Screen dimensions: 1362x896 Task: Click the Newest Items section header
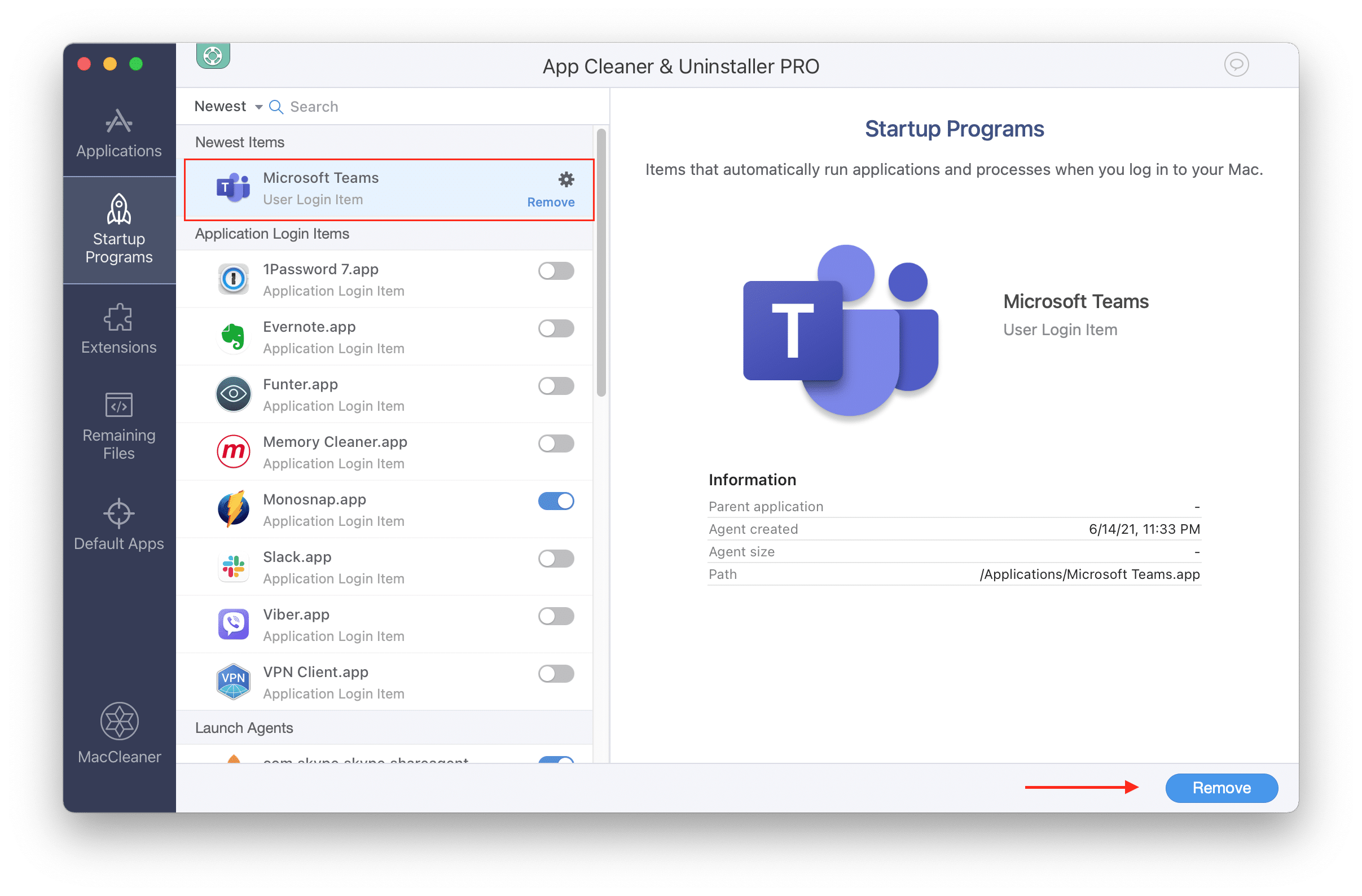click(385, 142)
